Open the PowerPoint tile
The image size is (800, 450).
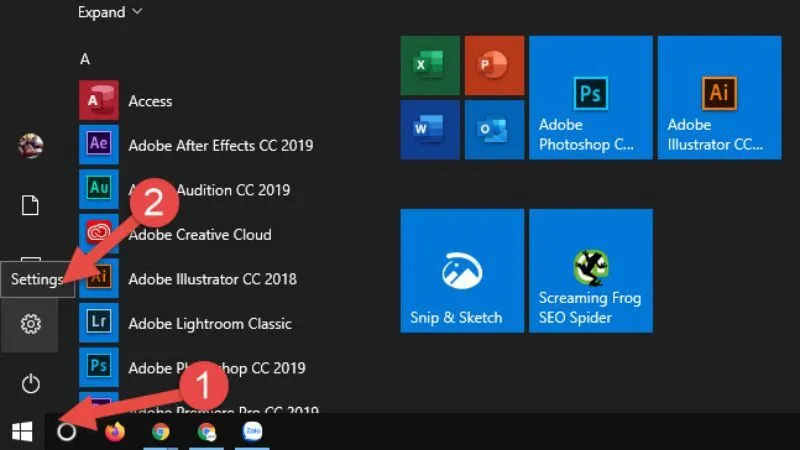coord(494,65)
